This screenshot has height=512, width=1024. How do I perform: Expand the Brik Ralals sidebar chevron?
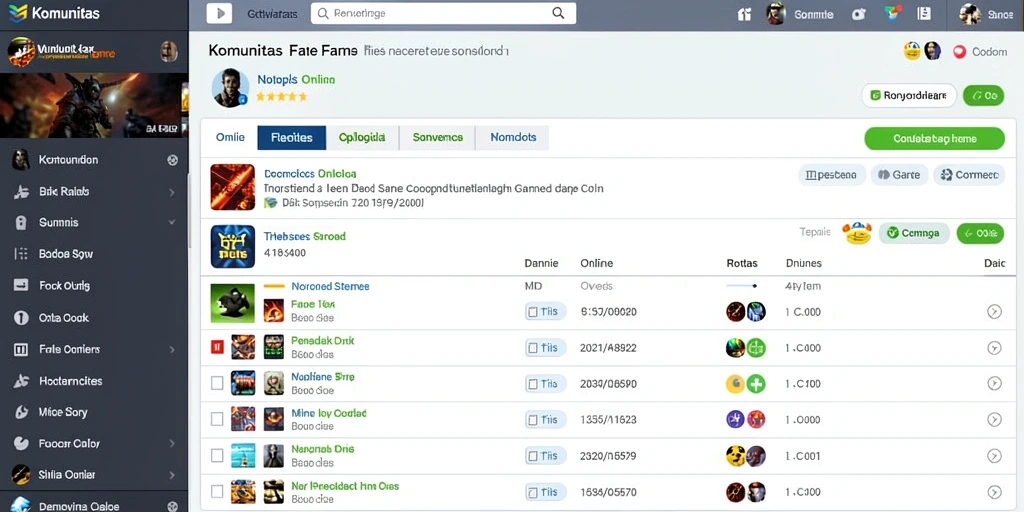(x=172, y=192)
